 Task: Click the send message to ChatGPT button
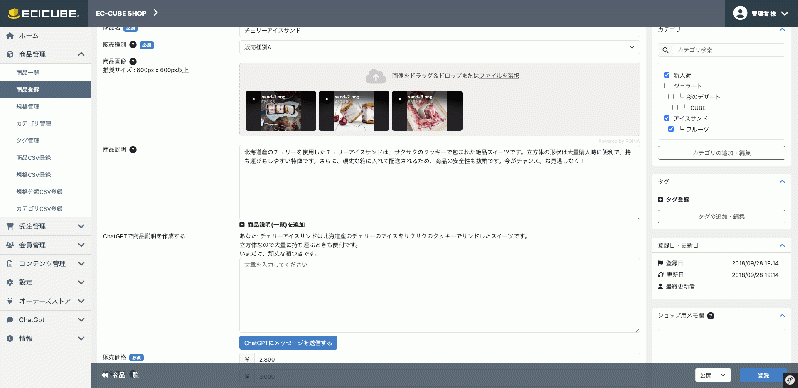click(x=288, y=343)
